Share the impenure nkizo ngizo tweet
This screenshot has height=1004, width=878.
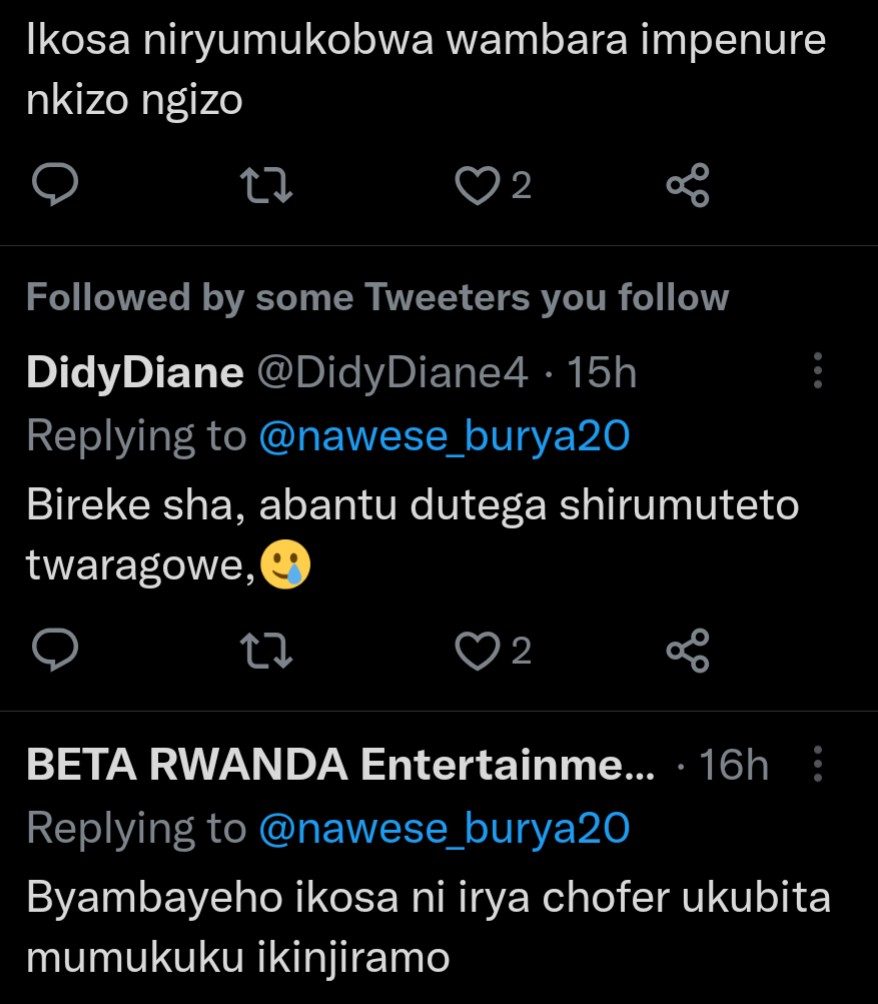(x=688, y=185)
